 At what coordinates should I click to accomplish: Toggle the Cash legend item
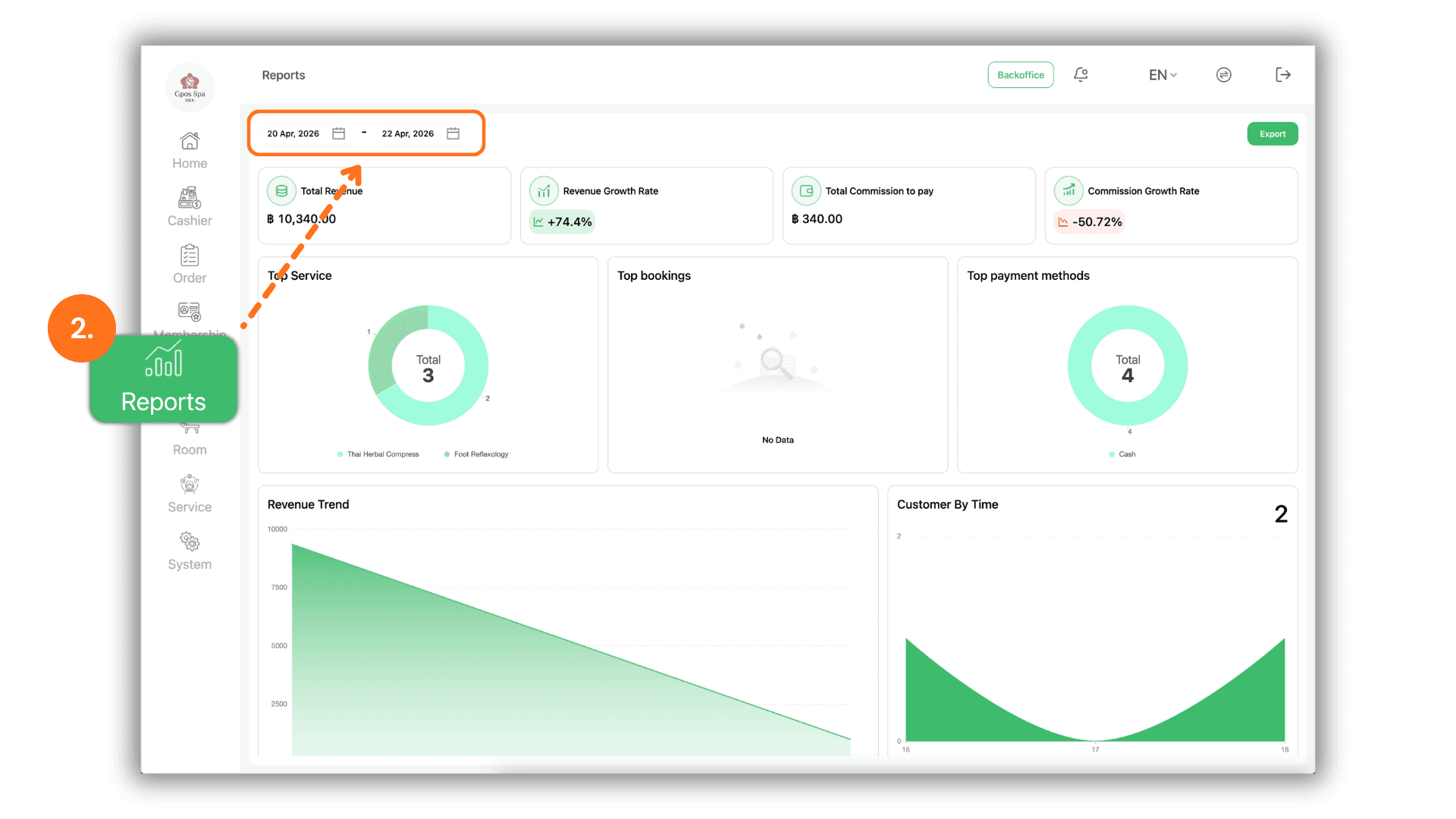(x=1122, y=454)
